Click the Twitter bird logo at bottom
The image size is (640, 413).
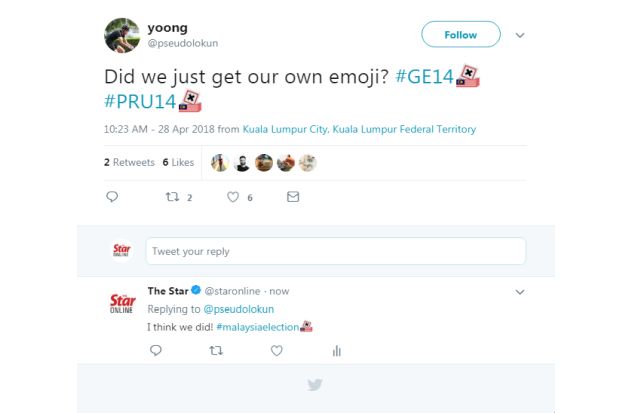coord(315,384)
